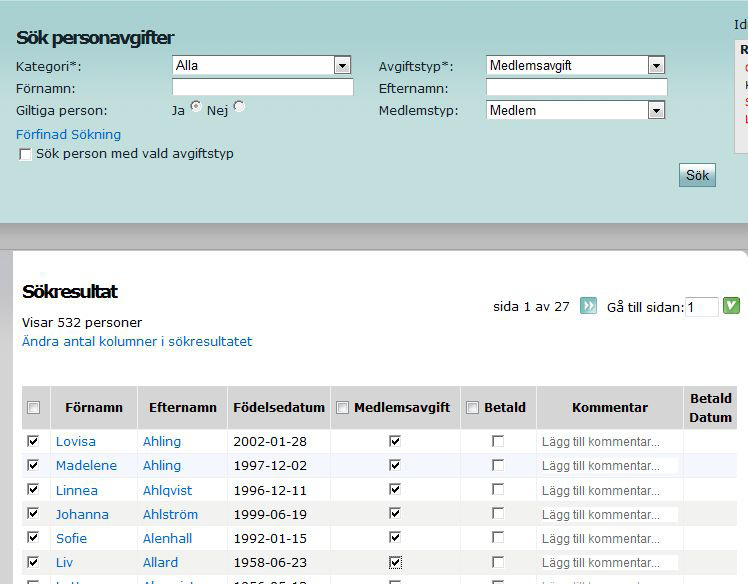
Task: Toggle Medlemsavgift checkbox for Linnea Ahlqvist
Action: (x=395, y=489)
